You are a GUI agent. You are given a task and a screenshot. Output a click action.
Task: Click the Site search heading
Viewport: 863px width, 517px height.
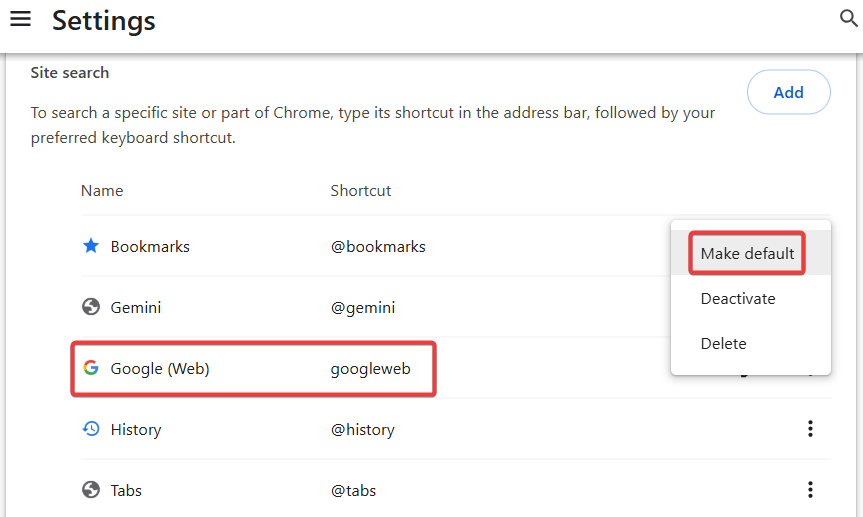click(x=69, y=73)
